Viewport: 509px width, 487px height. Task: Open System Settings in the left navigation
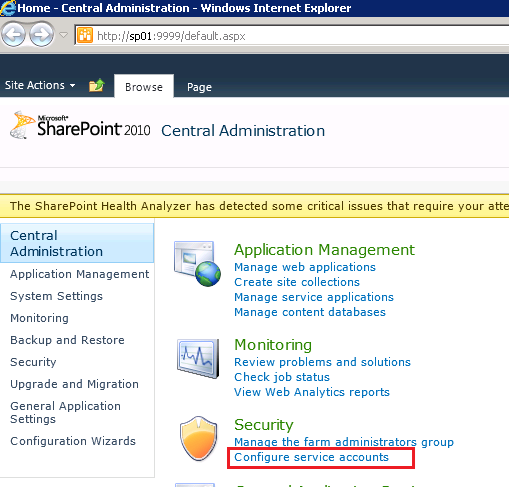(56, 296)
